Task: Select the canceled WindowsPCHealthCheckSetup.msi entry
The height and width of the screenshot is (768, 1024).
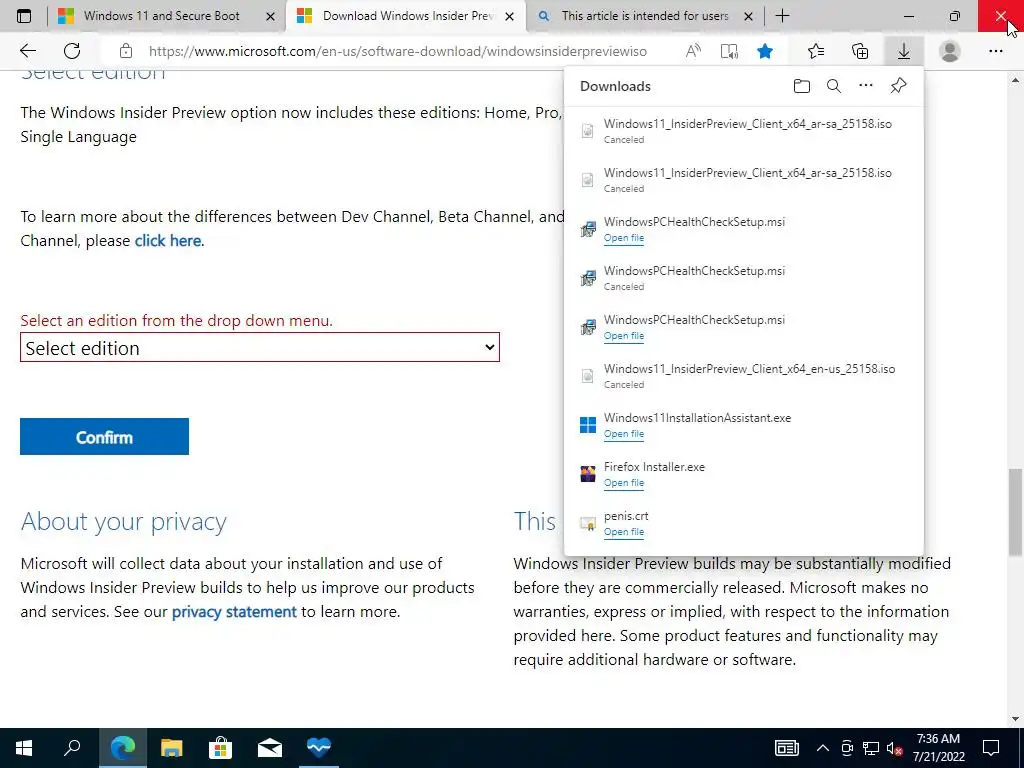Action: pos(744,278)
